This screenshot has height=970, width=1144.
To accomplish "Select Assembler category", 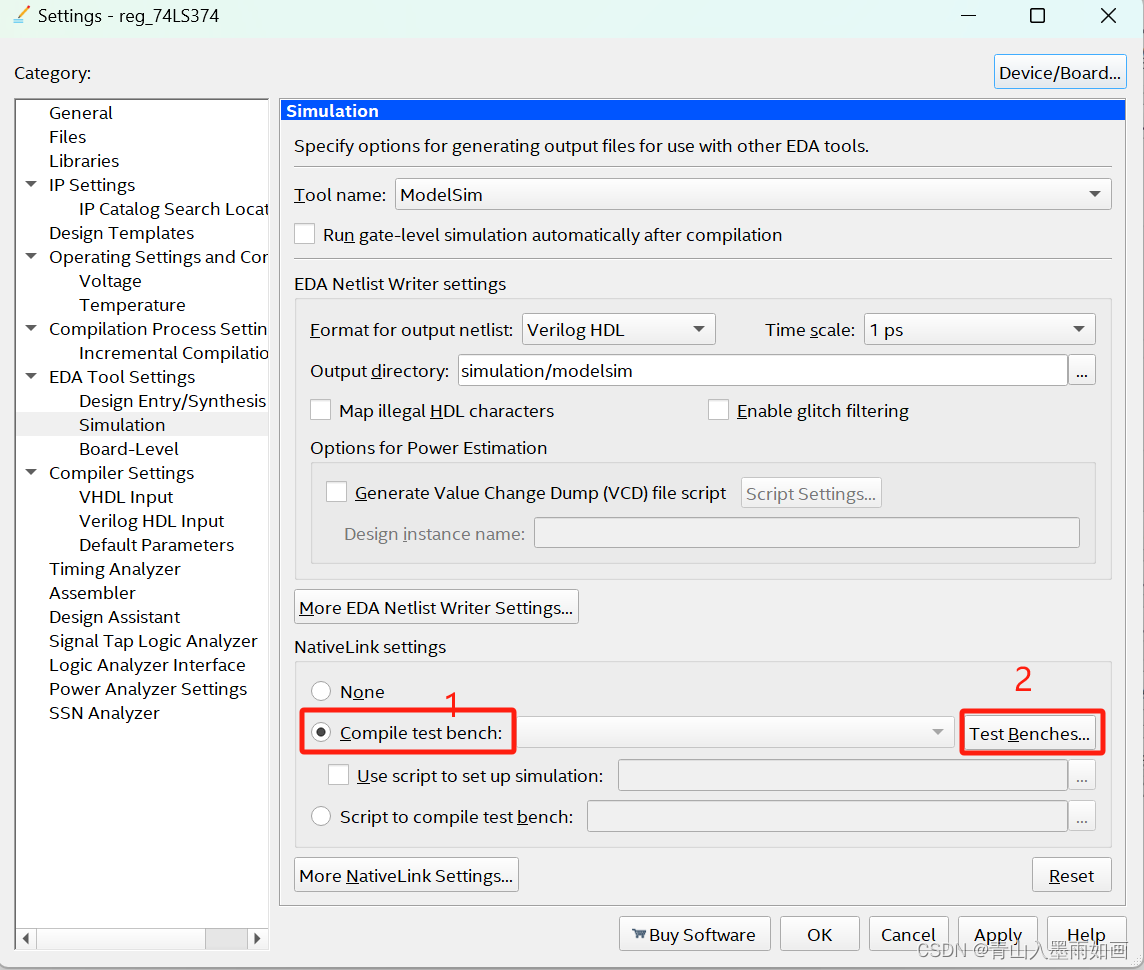I will [92, 593].
